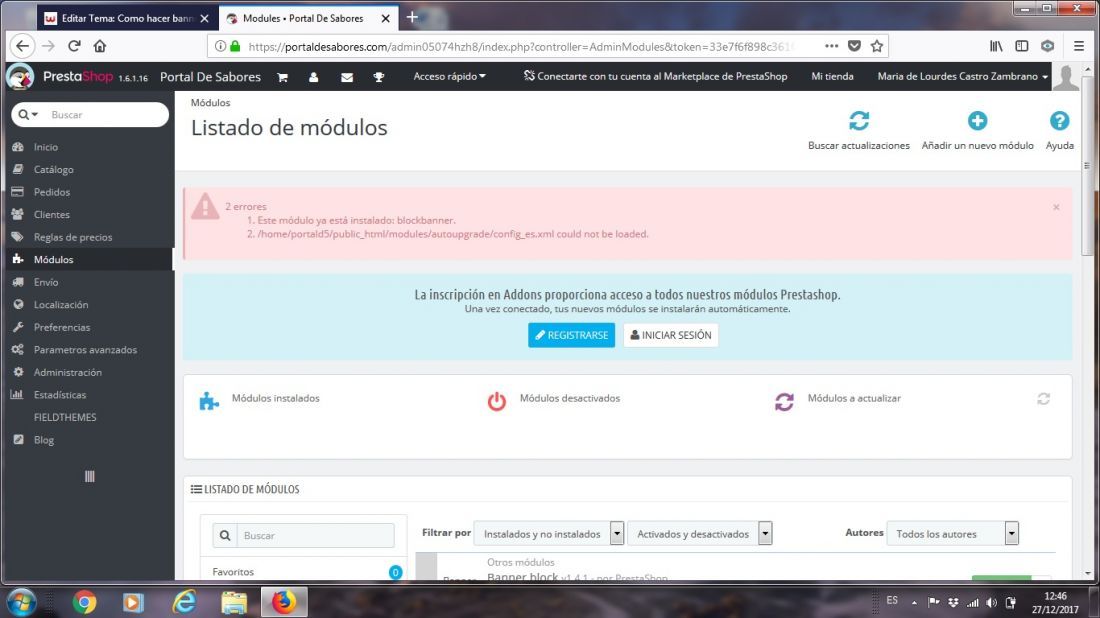Open Maria de Lourdes user dropdown
Screen dimensions: 1100x618
click(962, 76)
